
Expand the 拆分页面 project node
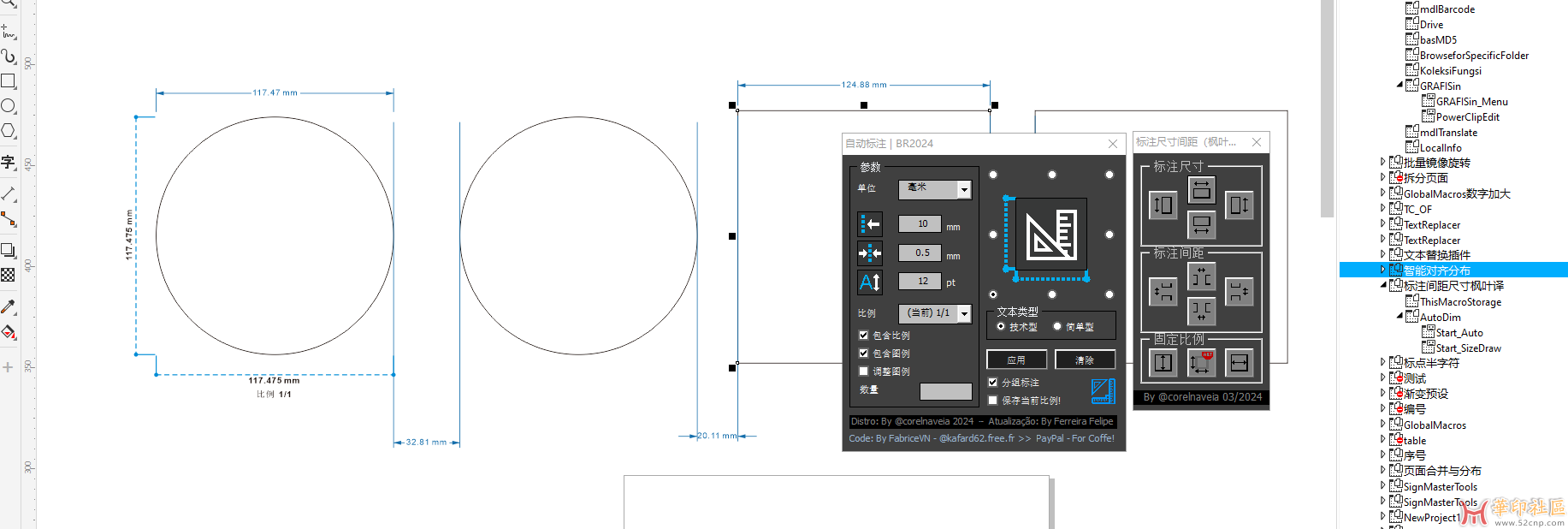[x=1383, y=177]
